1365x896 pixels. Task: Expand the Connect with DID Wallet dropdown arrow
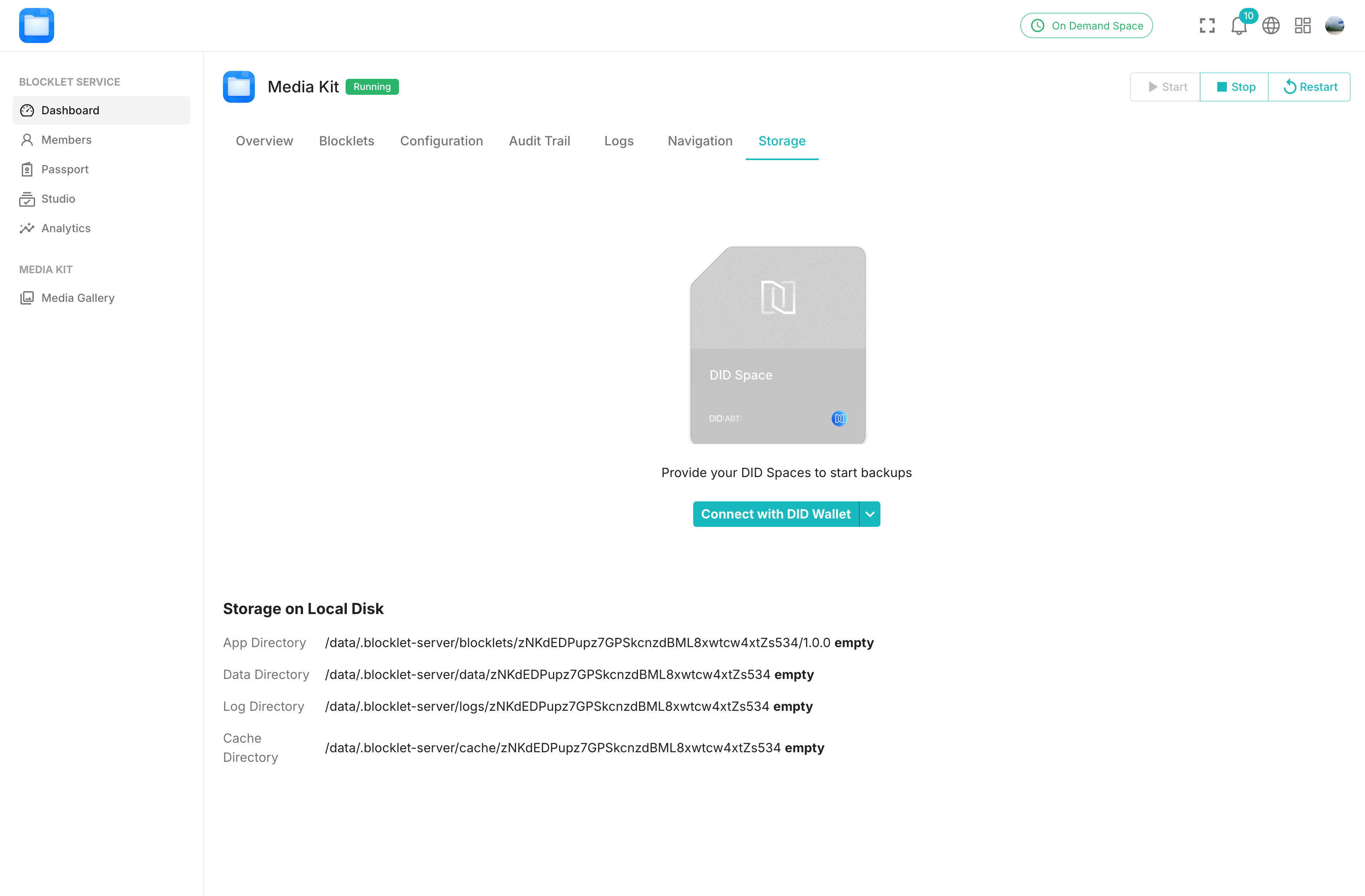click(x=870, y=514)
